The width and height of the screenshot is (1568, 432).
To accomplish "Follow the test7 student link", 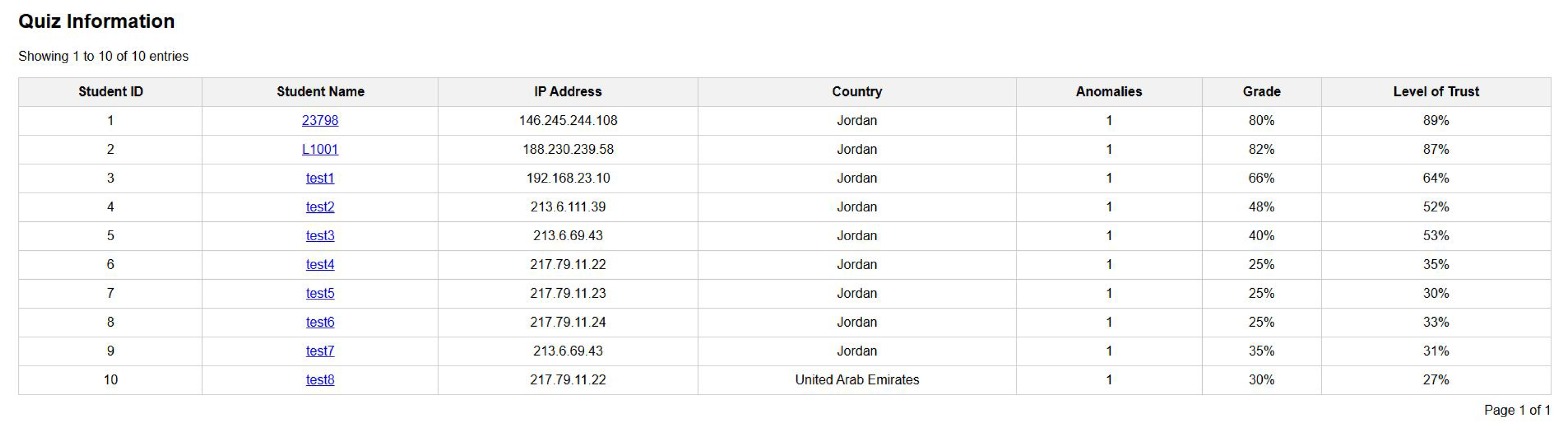I will (319, 351).
